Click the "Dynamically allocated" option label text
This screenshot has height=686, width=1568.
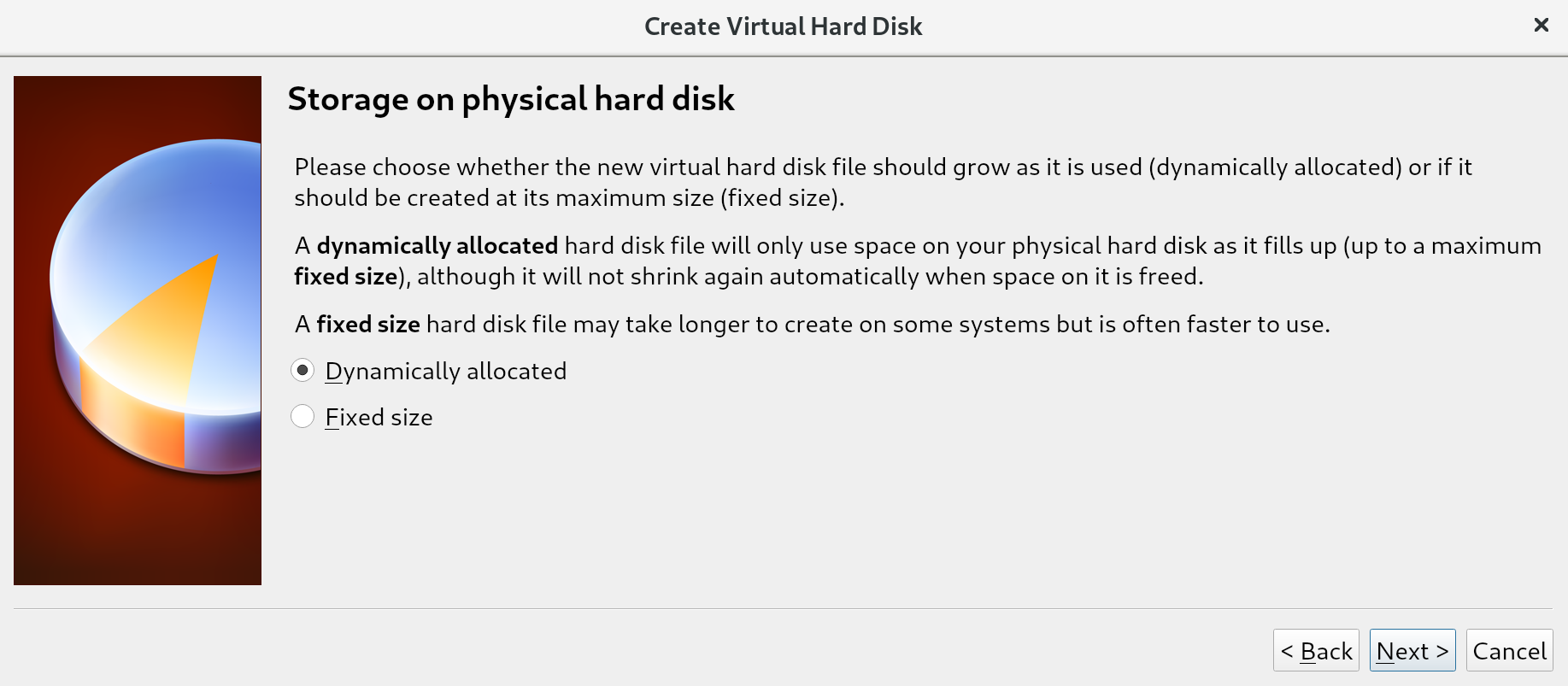point(446,372)
